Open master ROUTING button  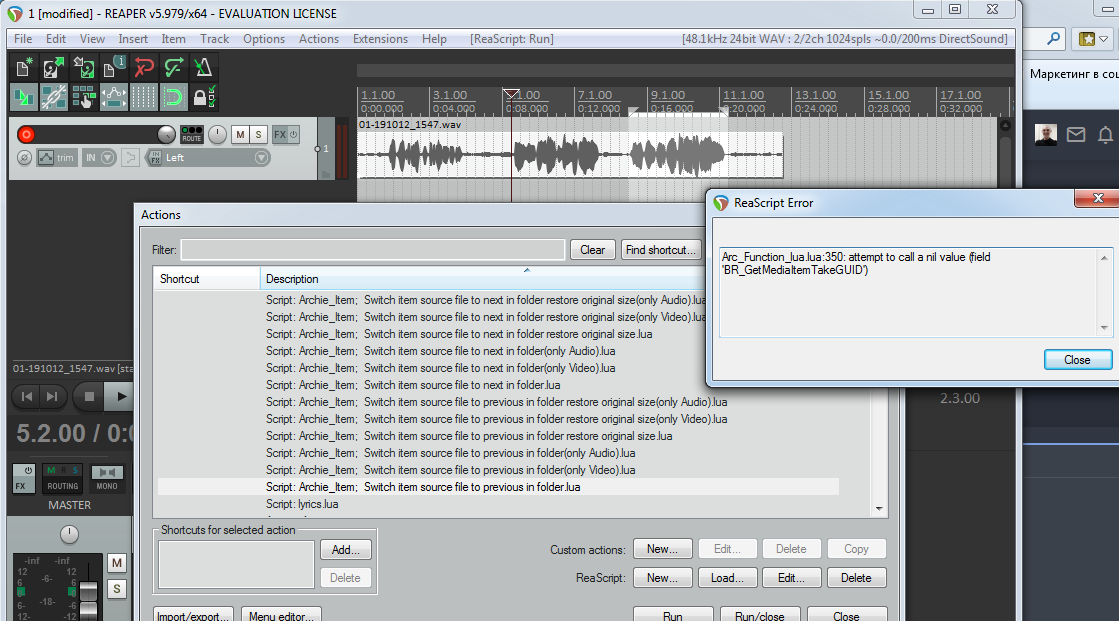click(x=63, y=479)
